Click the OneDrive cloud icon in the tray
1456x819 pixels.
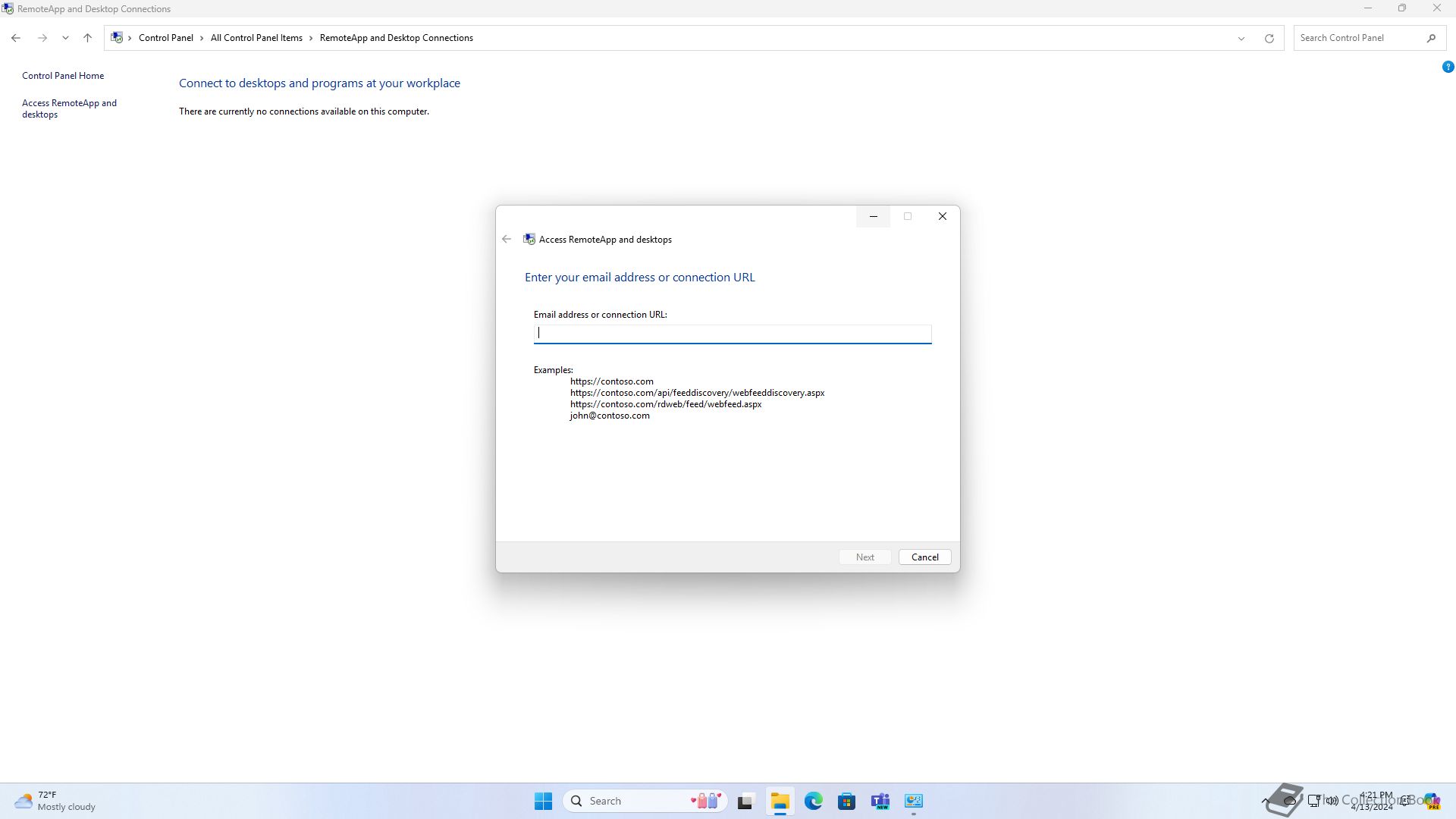tap(1289, 801)
